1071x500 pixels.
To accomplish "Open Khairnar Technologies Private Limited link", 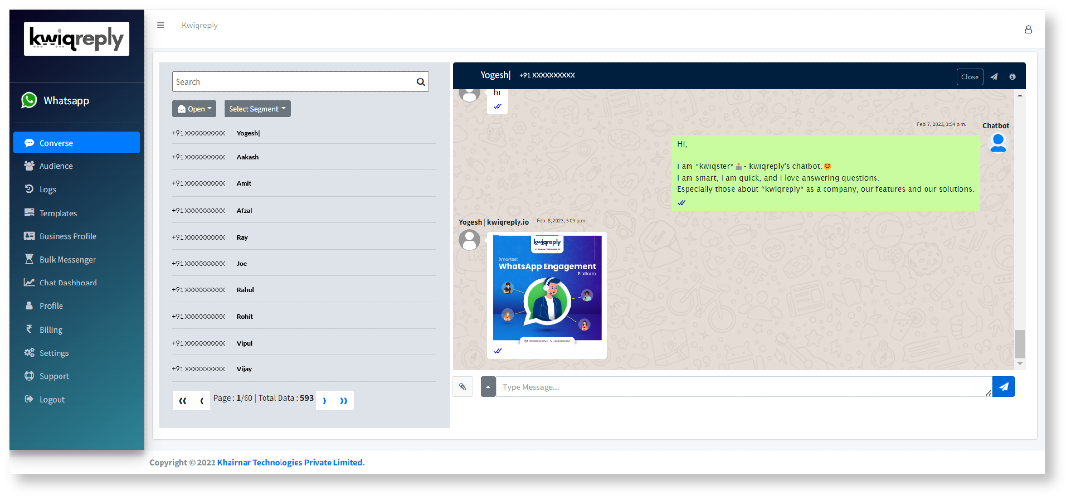I will (291, 462).
